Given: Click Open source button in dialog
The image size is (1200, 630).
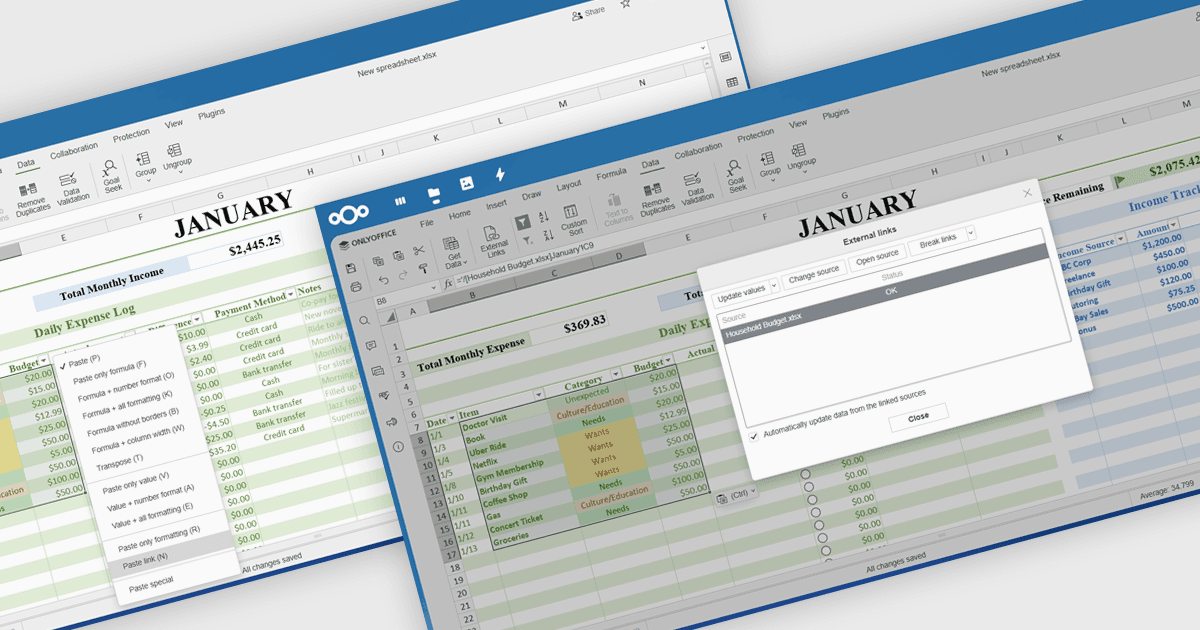Looking at the screenshot, I should [x=877, y=258].
